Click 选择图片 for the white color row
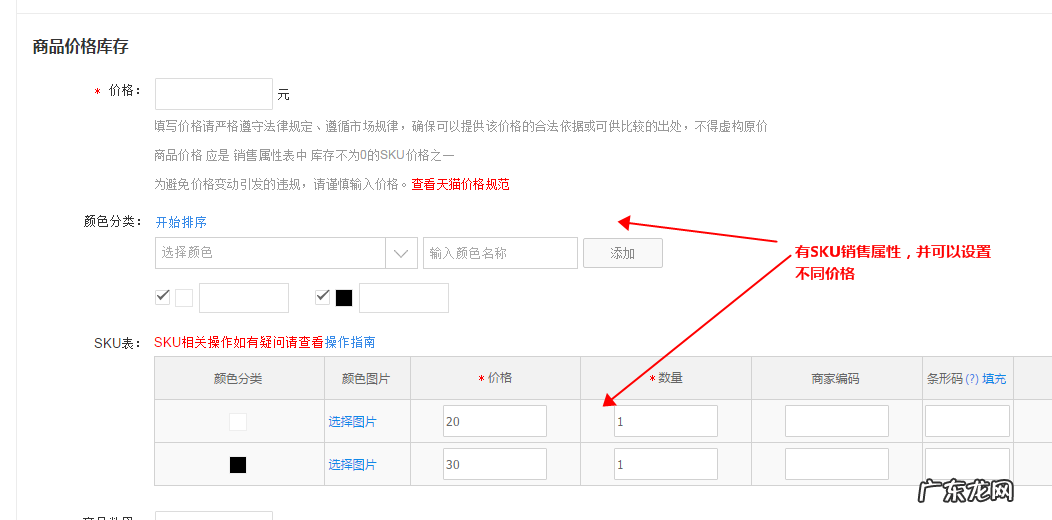Screen dimensions: 1052x520 [352, 422]
